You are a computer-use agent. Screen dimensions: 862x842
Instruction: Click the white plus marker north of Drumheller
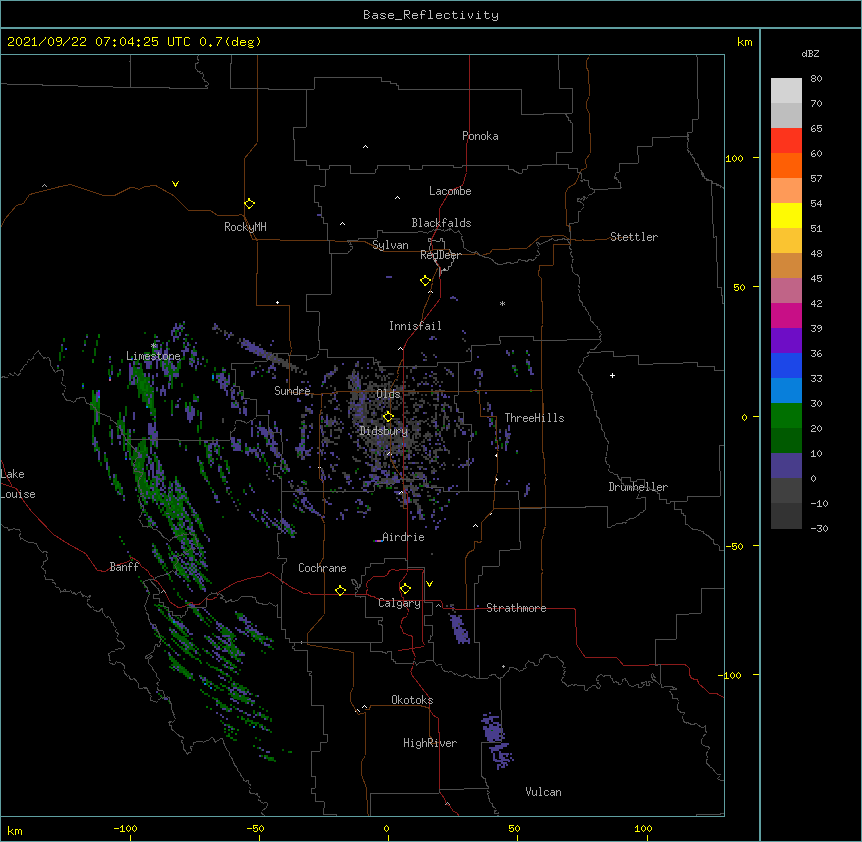click(x=612, y=375)
